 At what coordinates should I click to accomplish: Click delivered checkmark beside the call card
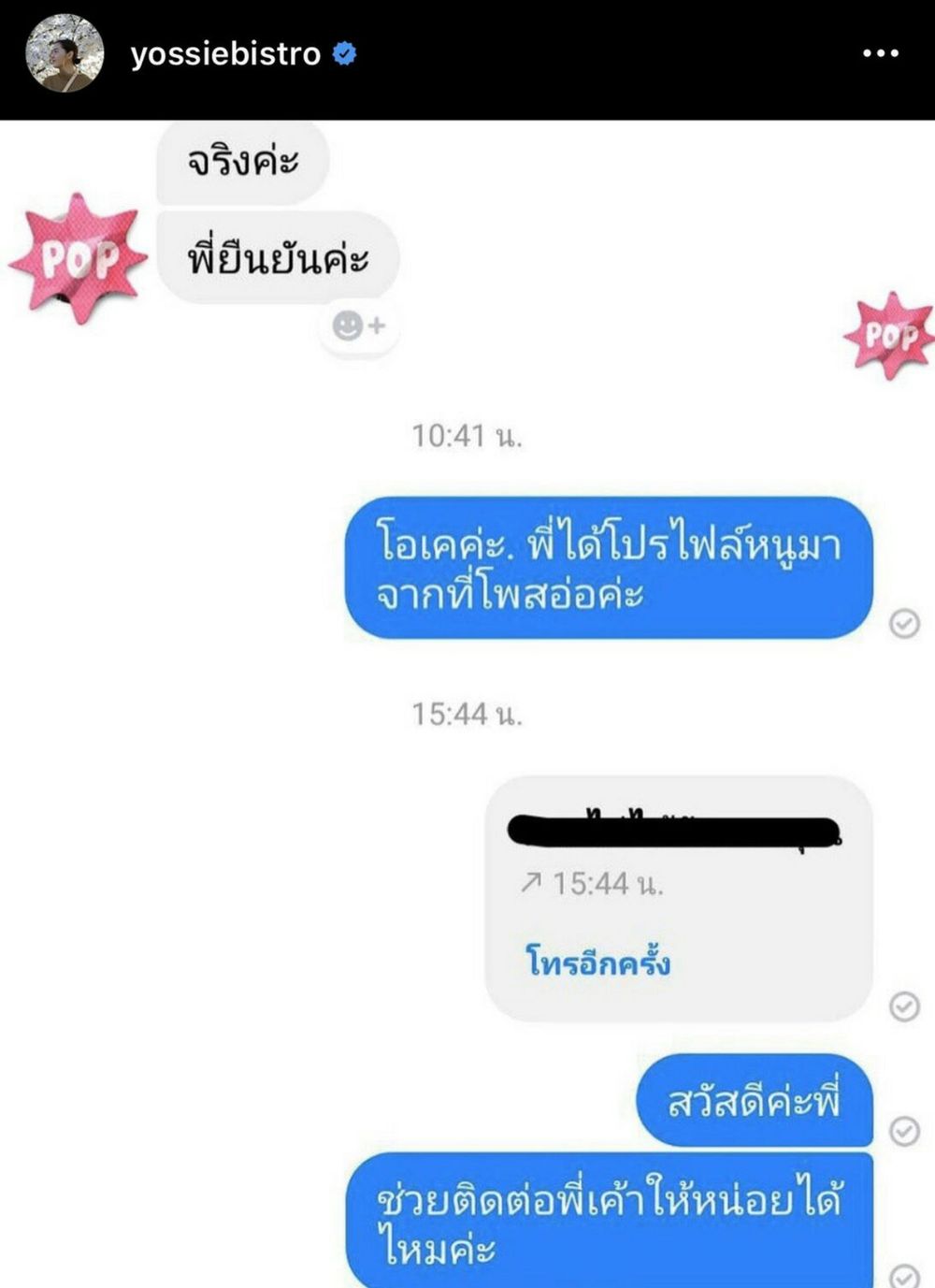tap(904, 1006)
